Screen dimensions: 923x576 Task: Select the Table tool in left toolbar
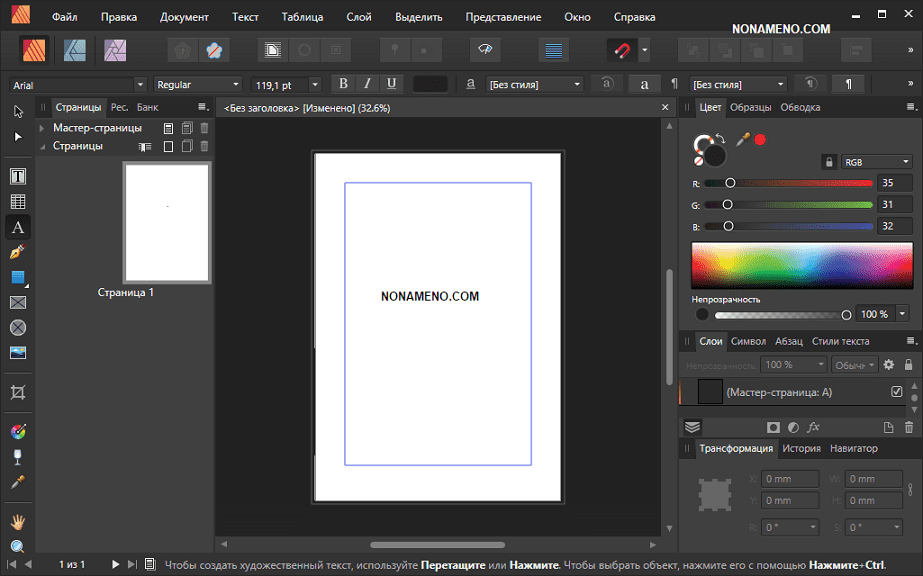[18, 201]
